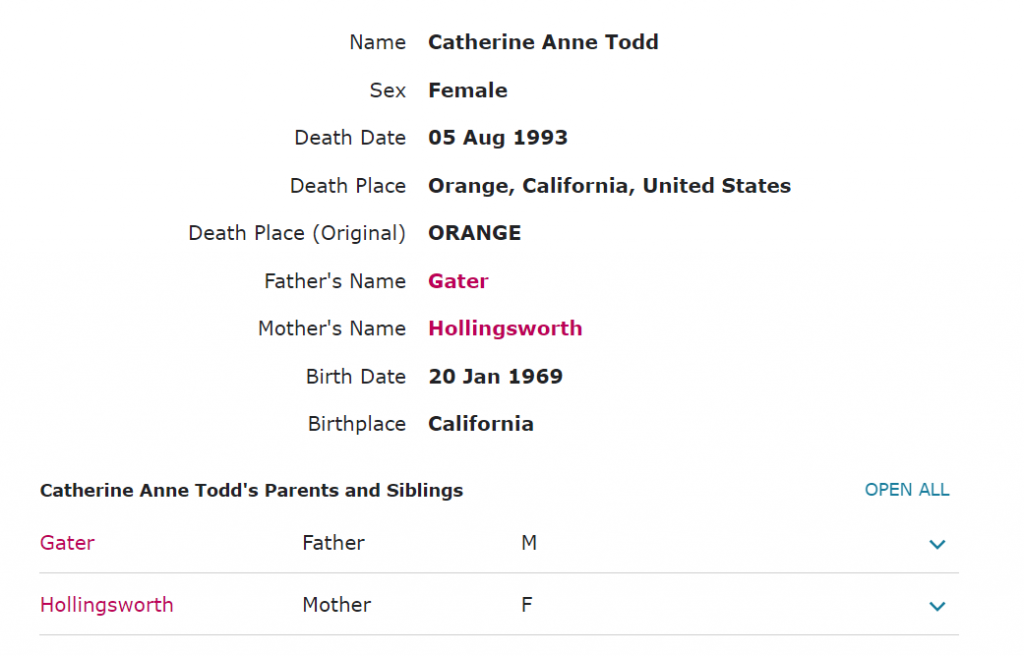Click Orange, California, United States death place
The image size is (1024, 656).
(609, 186)
